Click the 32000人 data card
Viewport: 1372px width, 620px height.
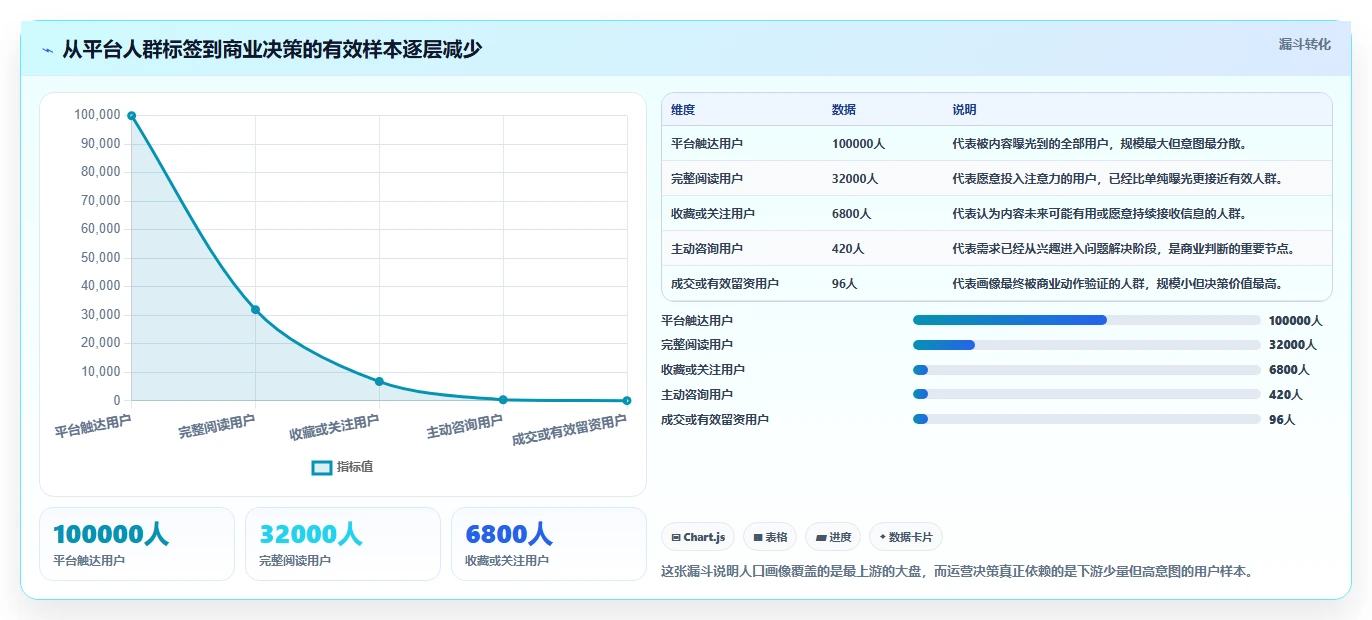point(343,544)
